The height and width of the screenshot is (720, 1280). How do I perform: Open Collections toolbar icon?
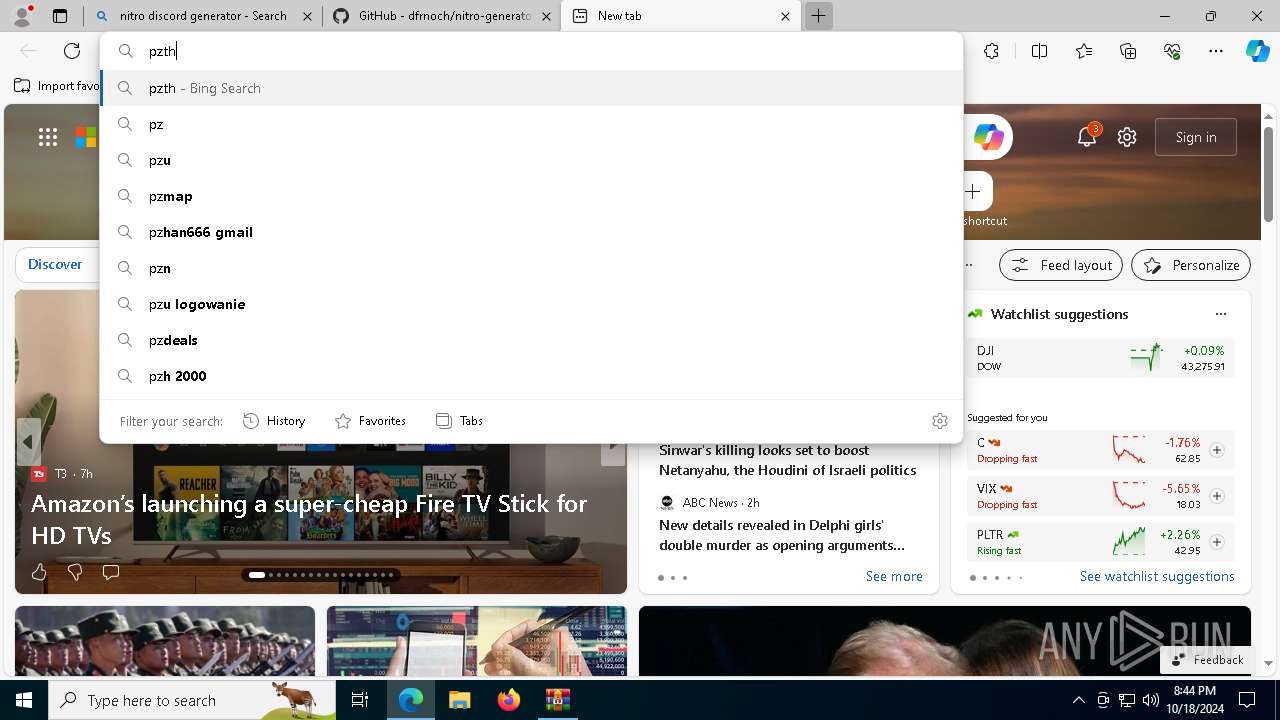(x=1128, y=51)
